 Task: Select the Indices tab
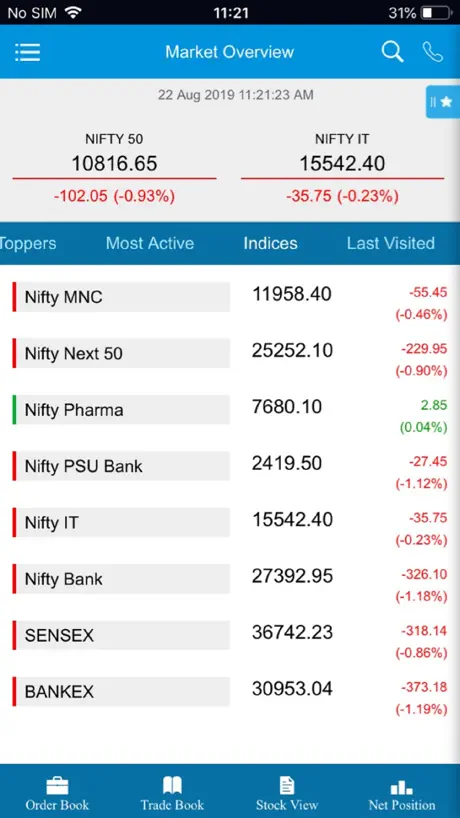[x=270, y=243]
